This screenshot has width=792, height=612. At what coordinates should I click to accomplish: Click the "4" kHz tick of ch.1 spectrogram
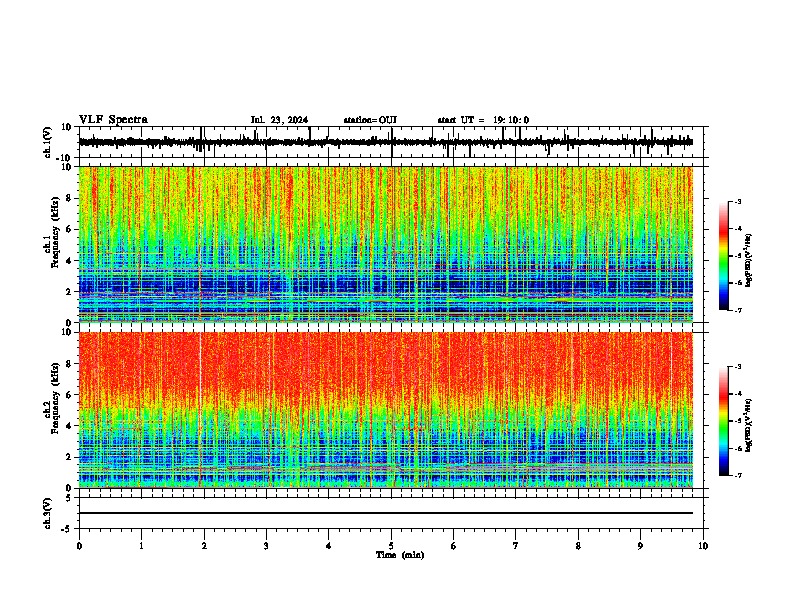coord(70,261)
